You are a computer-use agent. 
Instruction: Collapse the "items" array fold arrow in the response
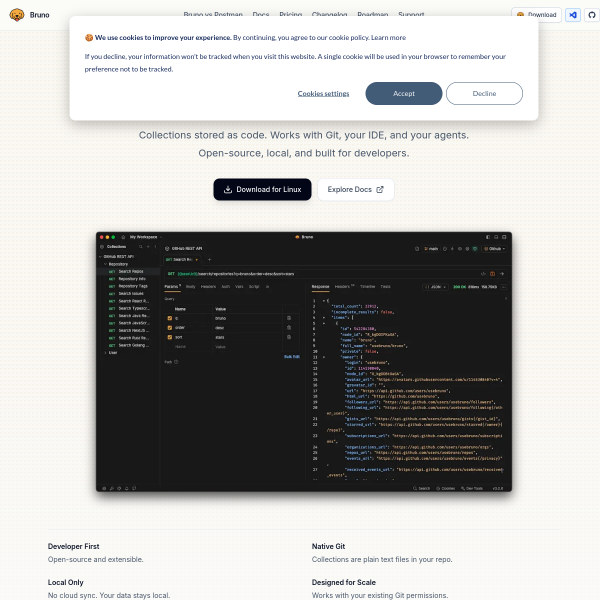click(x=324, y=318)
